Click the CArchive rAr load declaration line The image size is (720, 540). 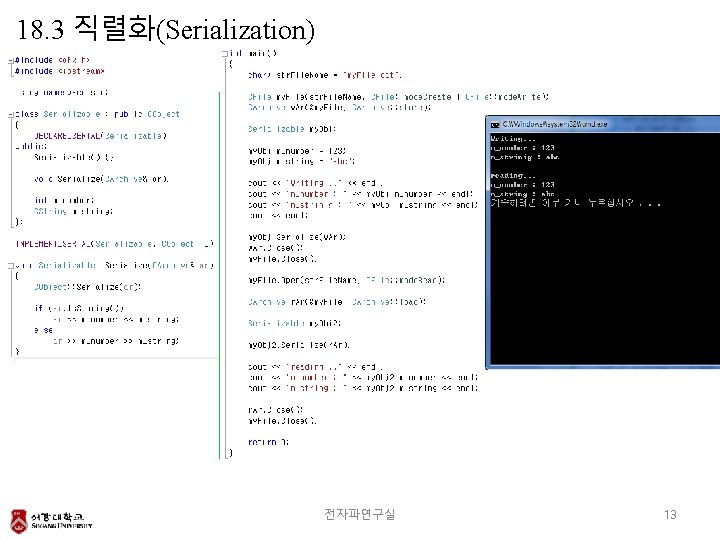337,302
